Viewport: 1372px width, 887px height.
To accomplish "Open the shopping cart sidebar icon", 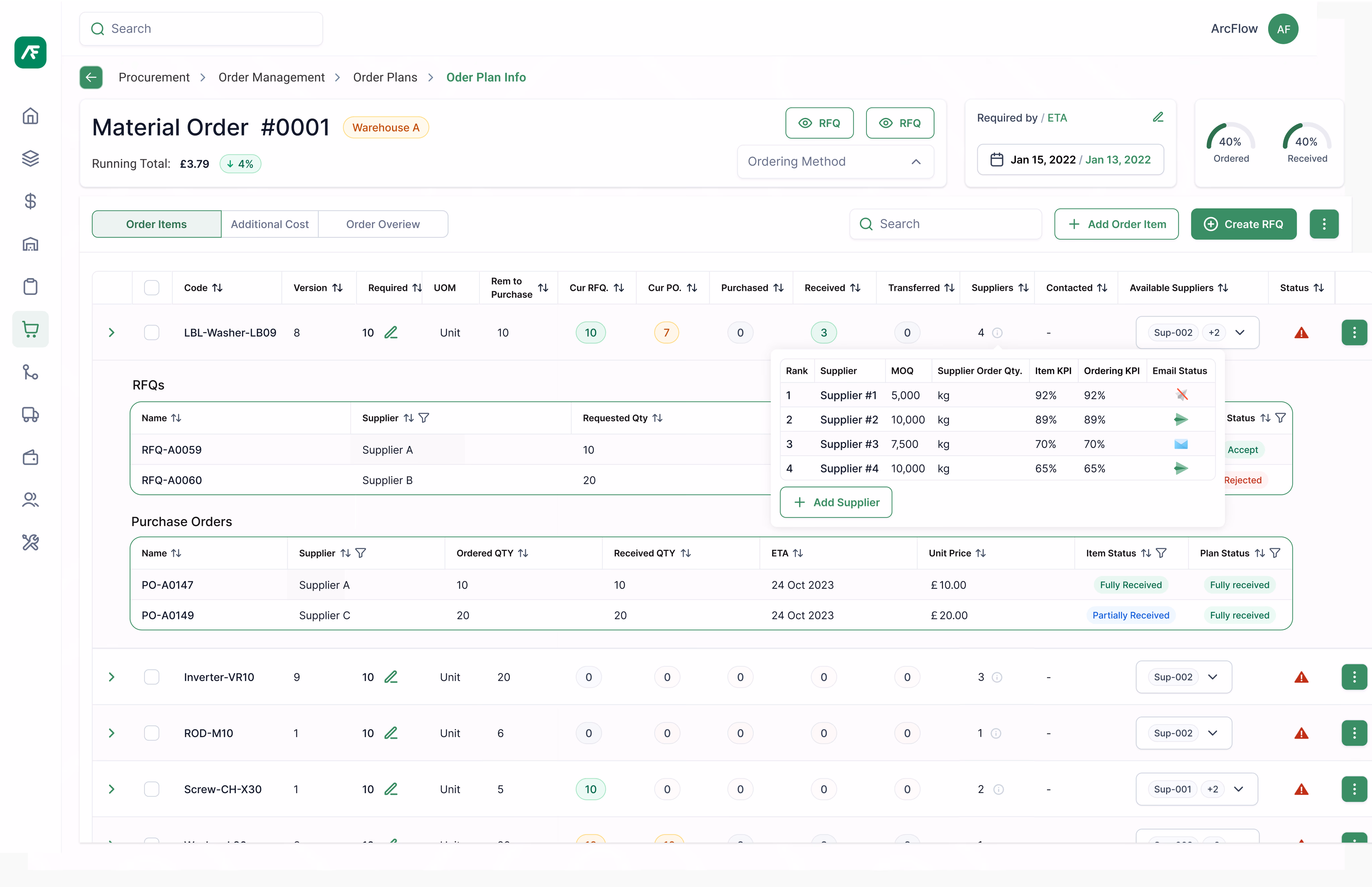I will (30, 329).
